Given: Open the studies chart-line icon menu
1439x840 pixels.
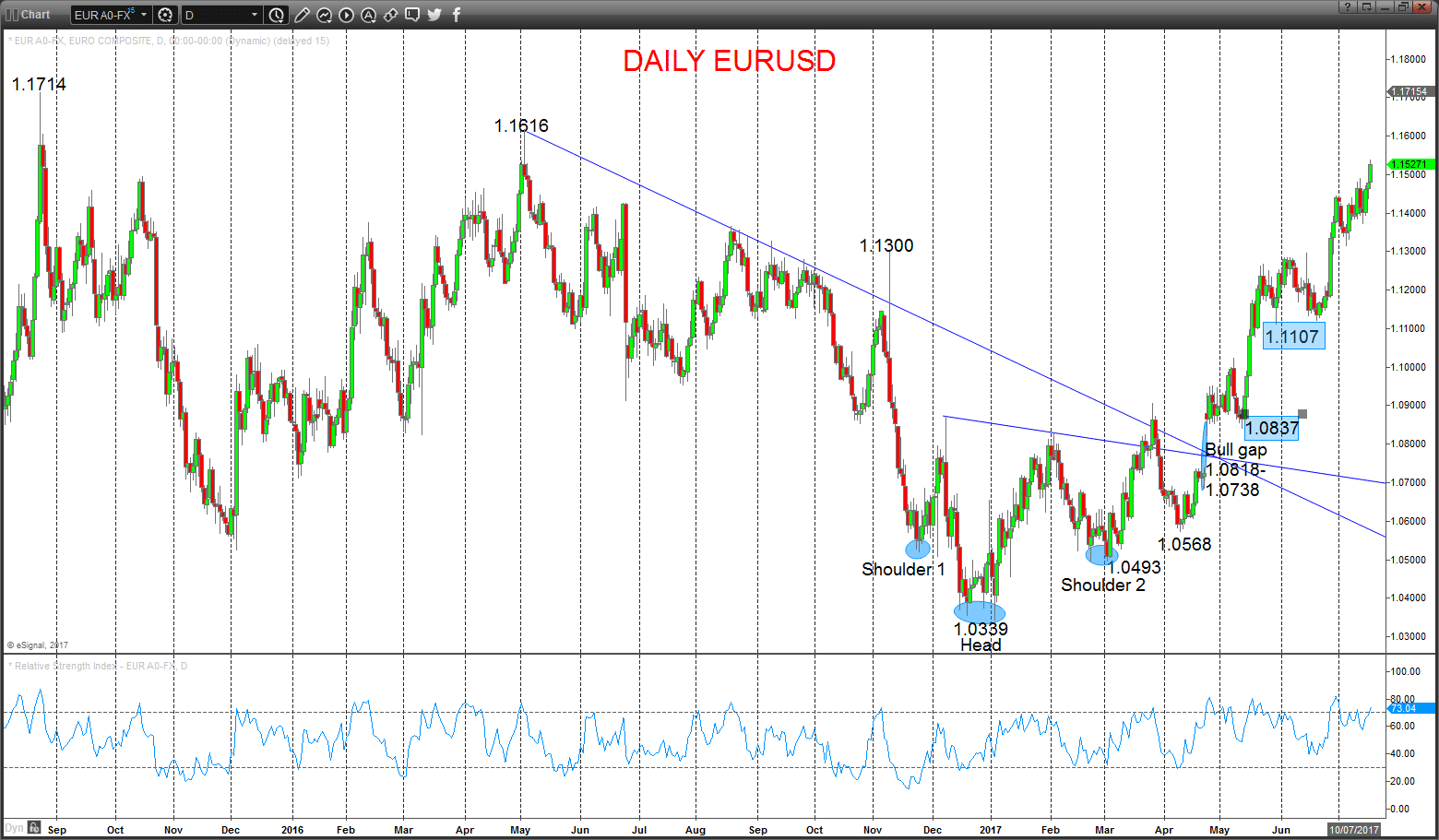Looking at the screenshot, I should click(324, 15).
